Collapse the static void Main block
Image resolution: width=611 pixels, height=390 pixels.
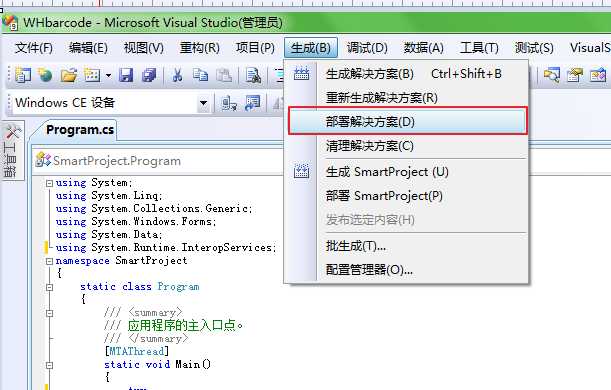pos(49,365)
